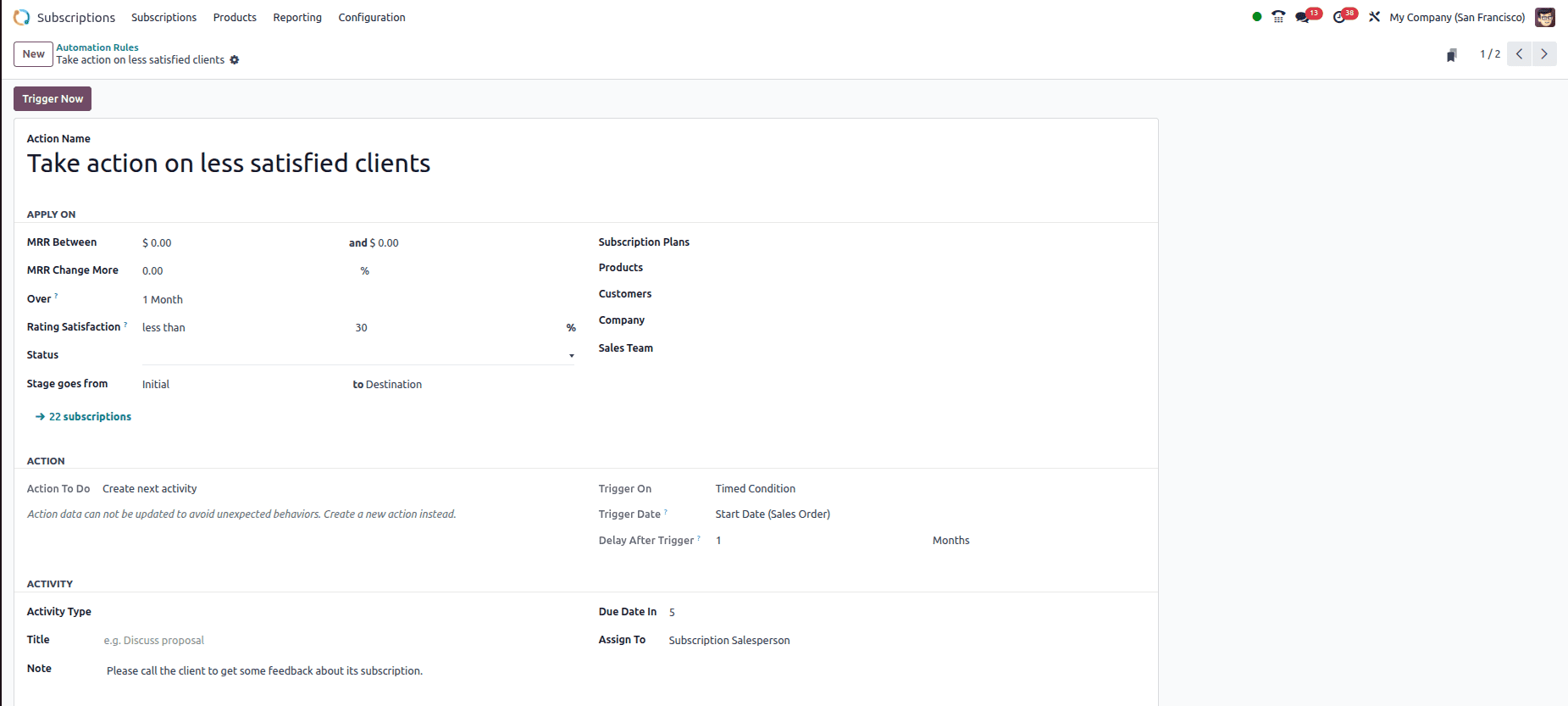This screenshot has width=1568, height=706.
Task: Go to the previous record arrow
Action: [x=1520, y=54]
